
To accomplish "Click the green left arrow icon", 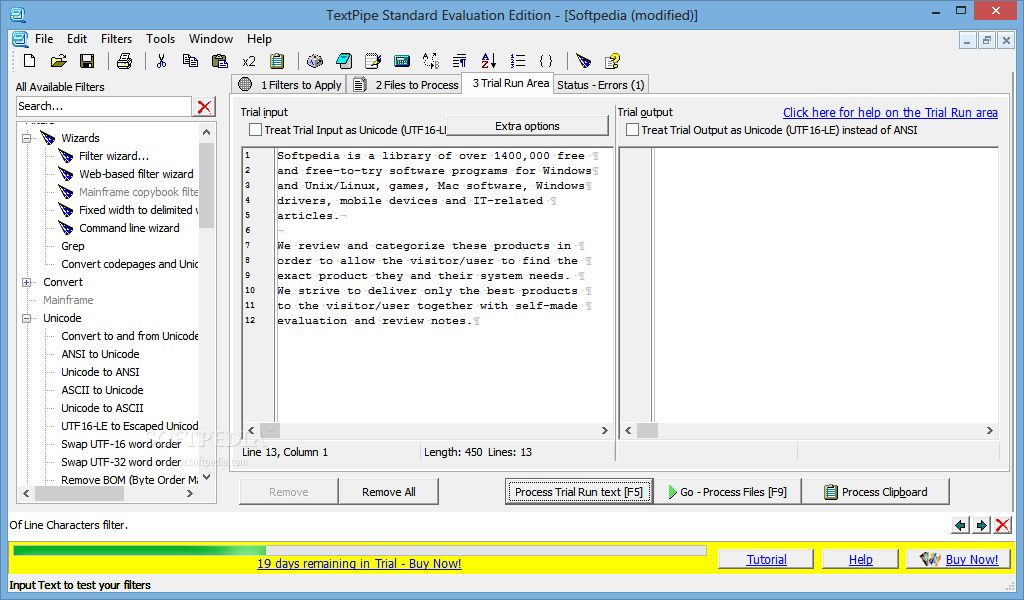I will point(960,525).
